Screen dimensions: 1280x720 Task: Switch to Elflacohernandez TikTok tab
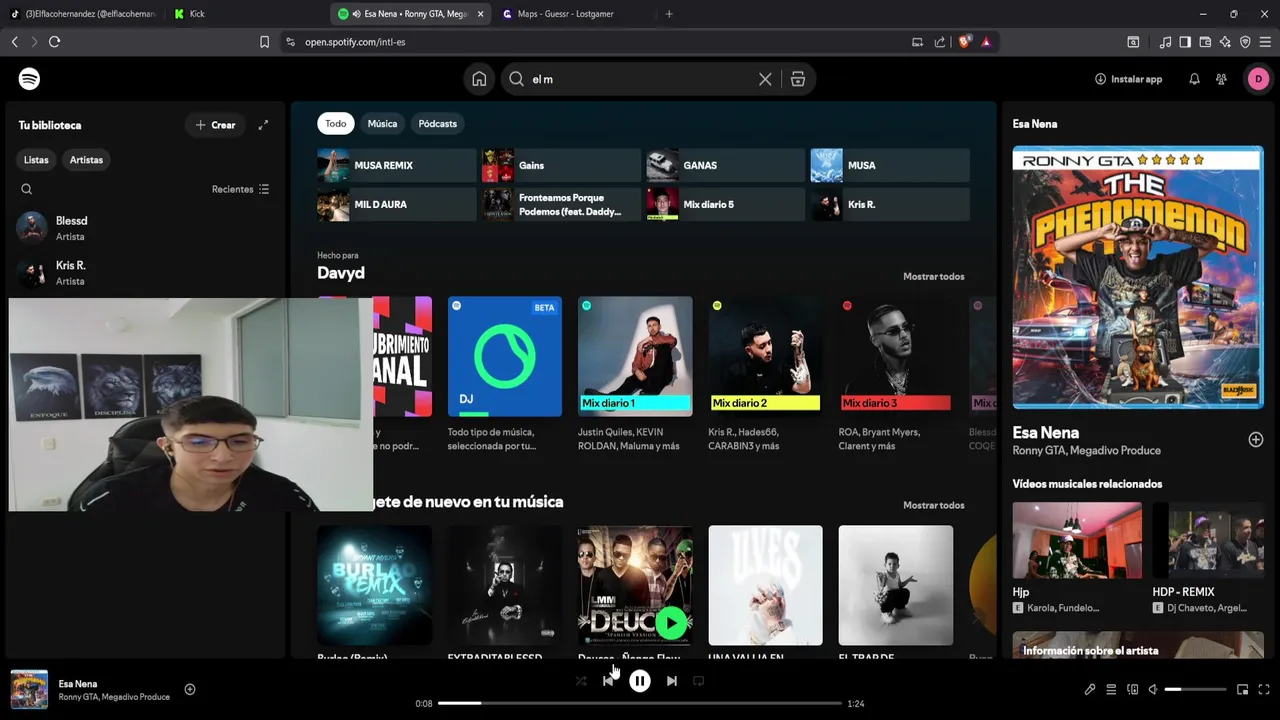pyautogui.click(x=84, y=14)
